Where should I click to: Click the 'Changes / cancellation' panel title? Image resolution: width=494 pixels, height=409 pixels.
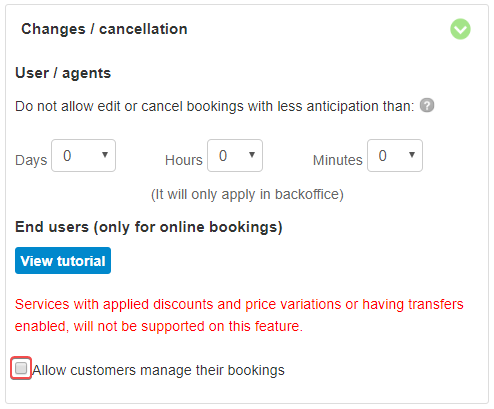104,29
